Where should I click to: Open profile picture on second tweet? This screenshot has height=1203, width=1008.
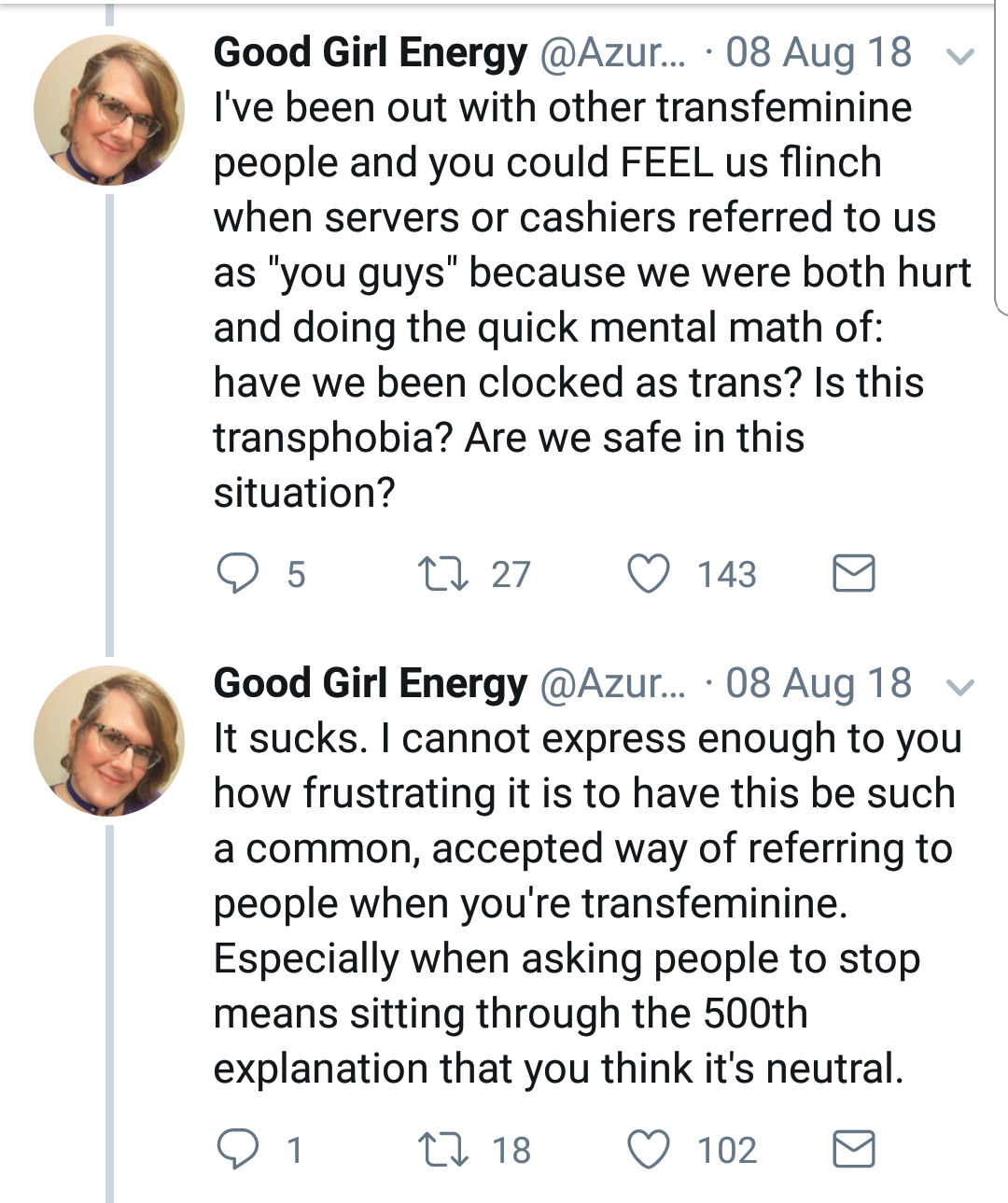tap(108, 741)
